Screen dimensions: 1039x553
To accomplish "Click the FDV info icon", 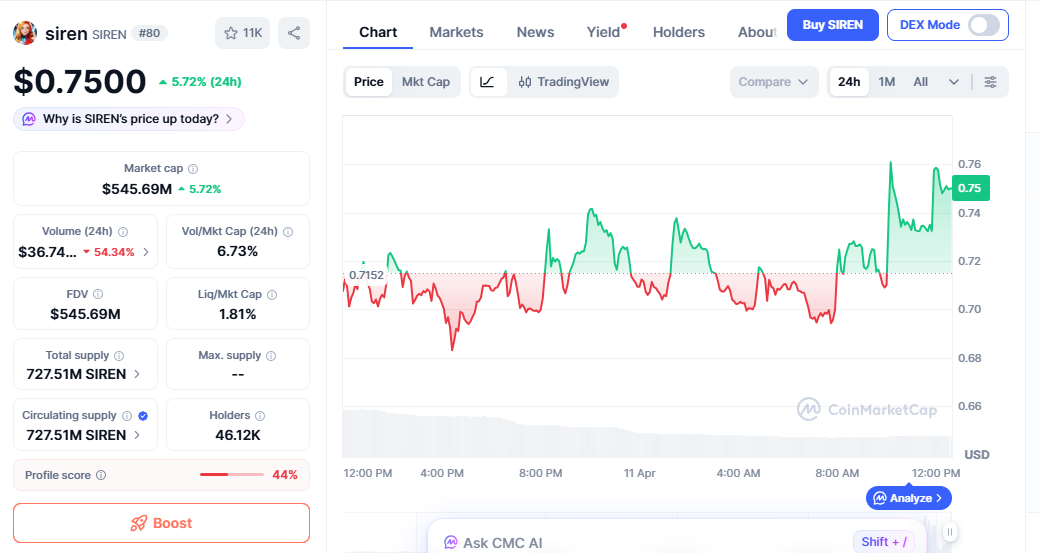I will 98,294.
